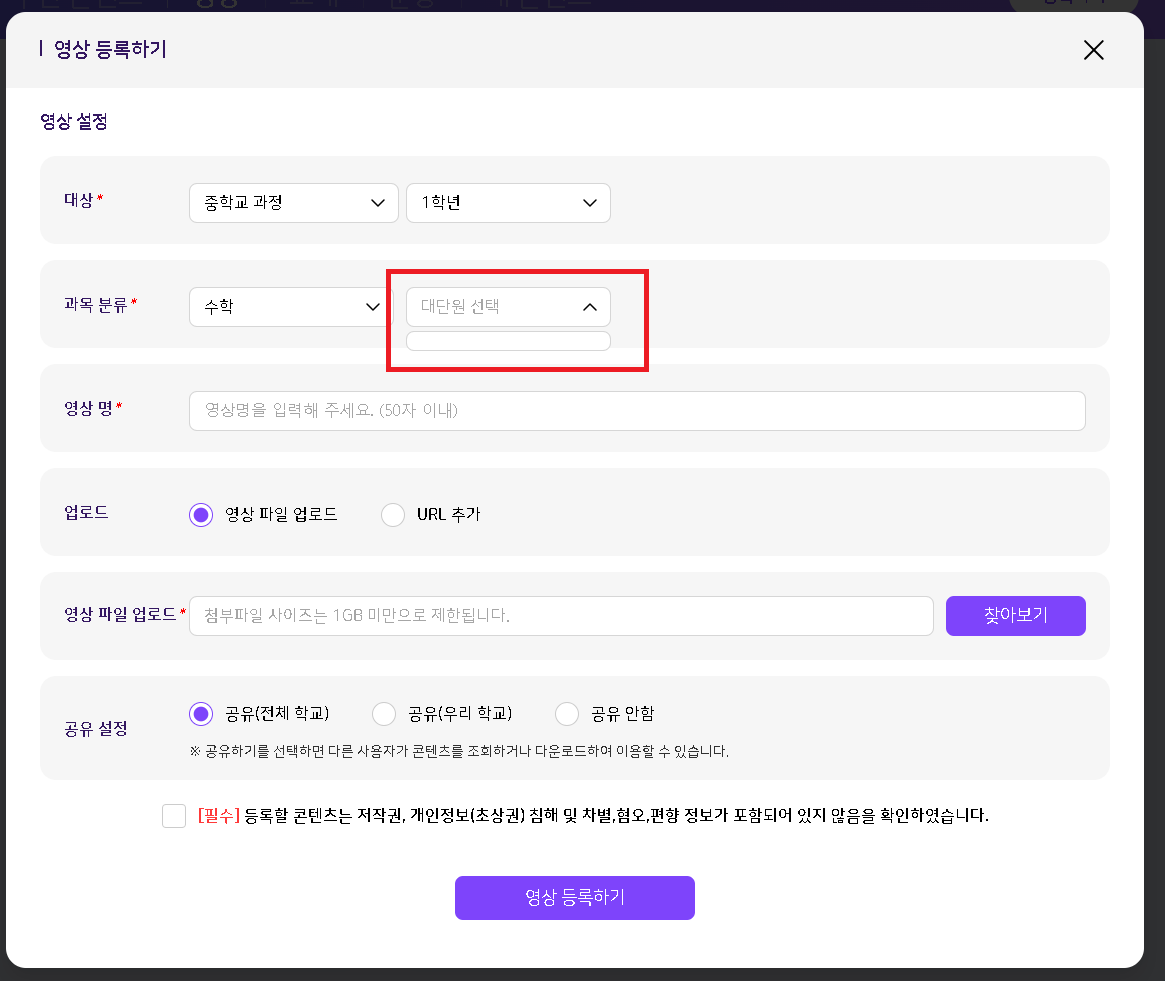Click into the 영상명 input field

pyautogui.click(x=636, y=411)
